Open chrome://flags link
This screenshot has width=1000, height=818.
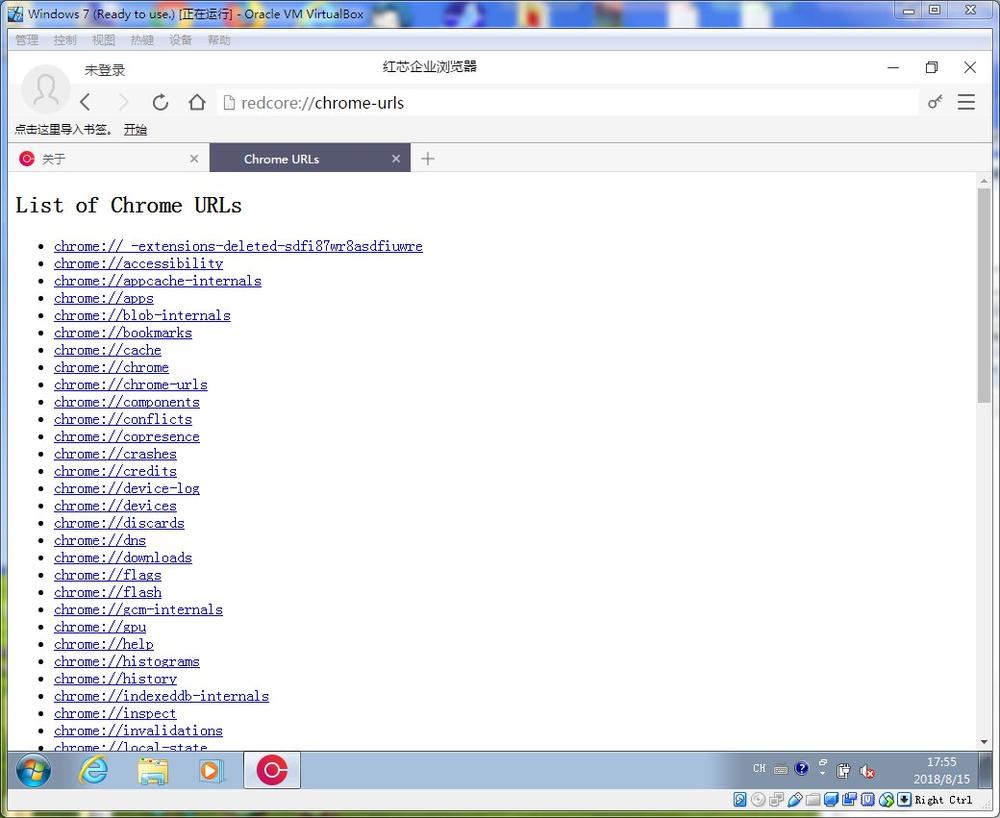108,574
